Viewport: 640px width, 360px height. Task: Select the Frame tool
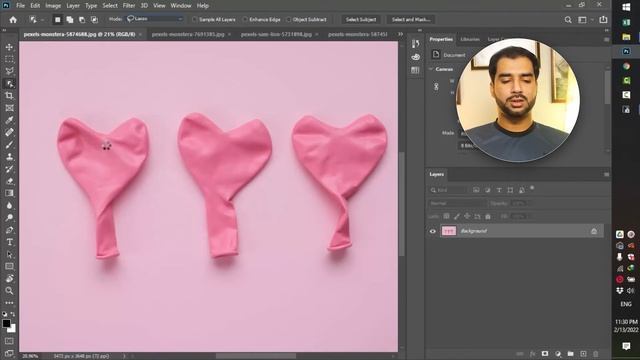[9, 108]
